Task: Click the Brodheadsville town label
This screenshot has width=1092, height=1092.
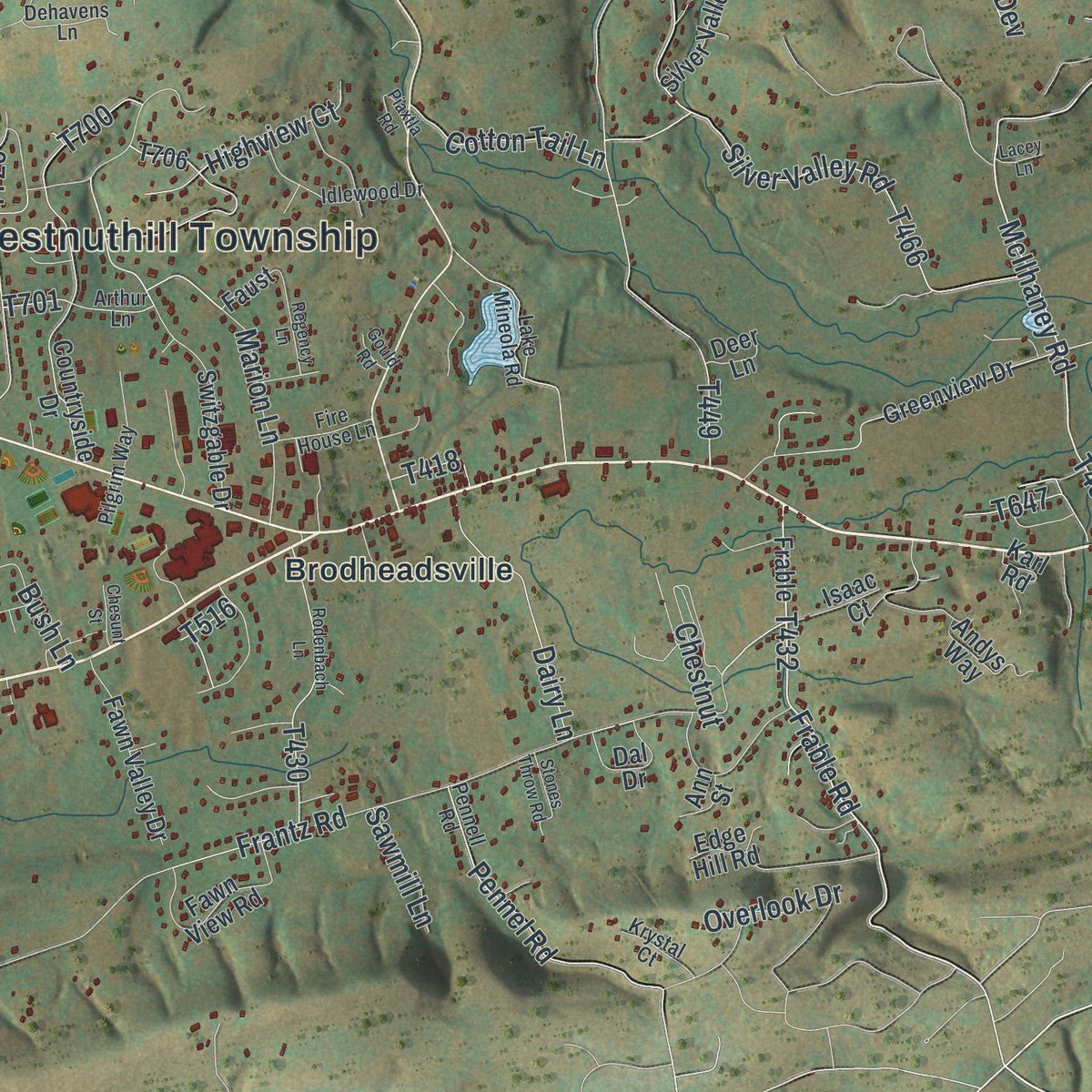Action: pyautogui.click(x=399, y=571)
